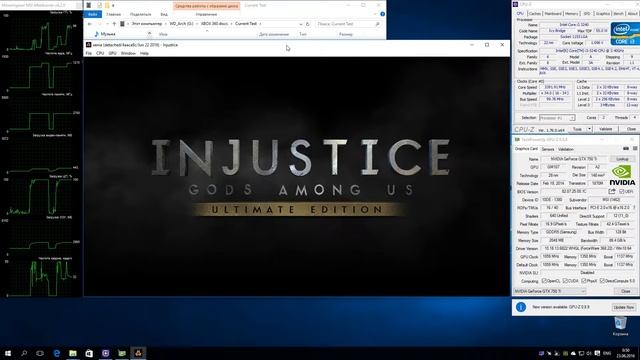This screenshot has height=360, width=640.
Task: Click the screenshot camera icon in GPU-Z
Action: pos(626,149)
